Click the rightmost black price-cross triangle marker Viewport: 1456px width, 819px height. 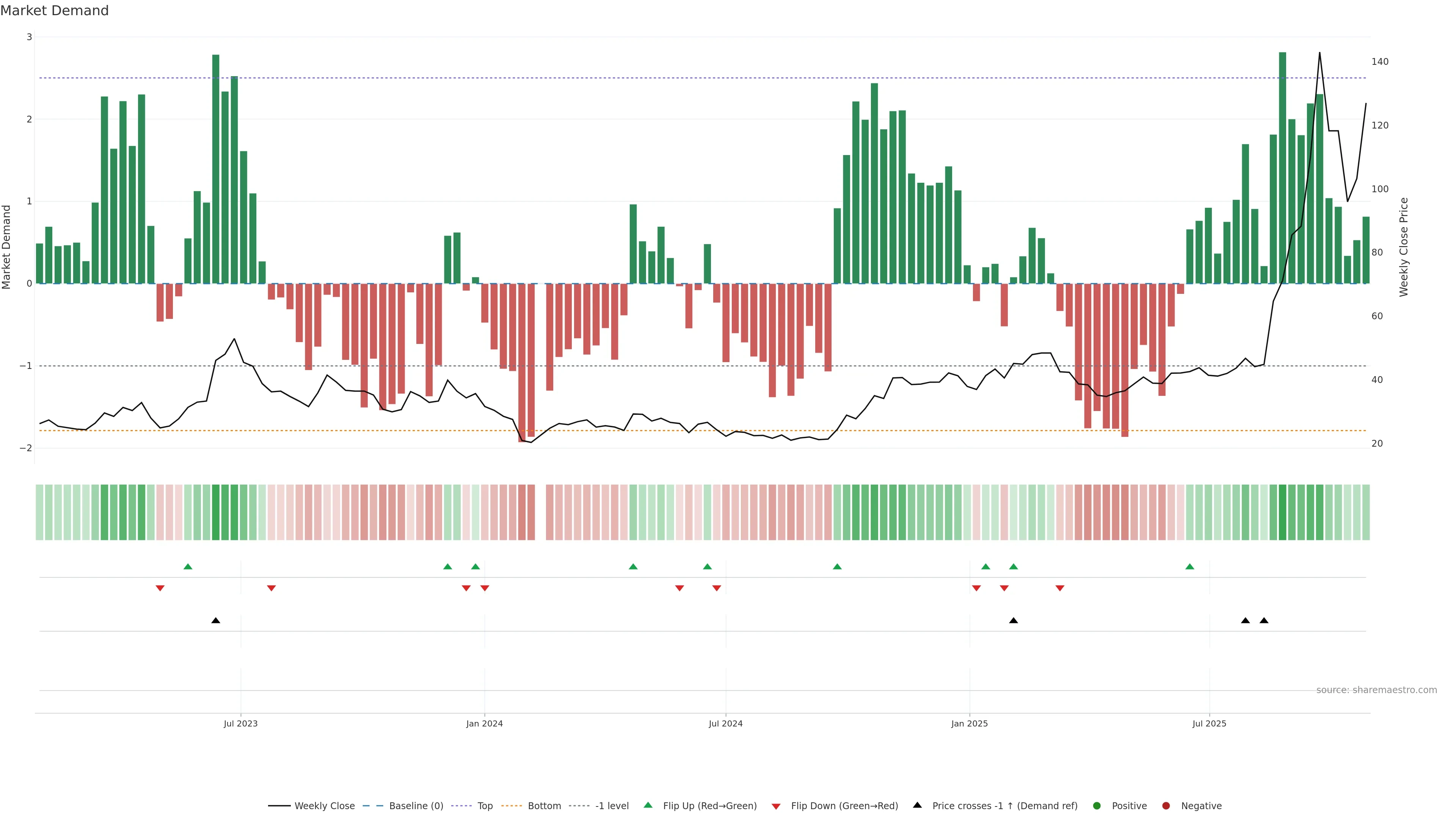[x=1264, y=621]
